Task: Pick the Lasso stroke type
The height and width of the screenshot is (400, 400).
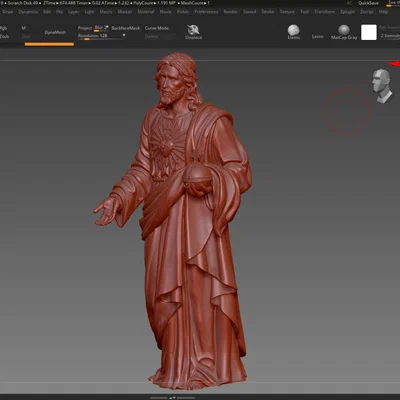Action: click(318, 36)
